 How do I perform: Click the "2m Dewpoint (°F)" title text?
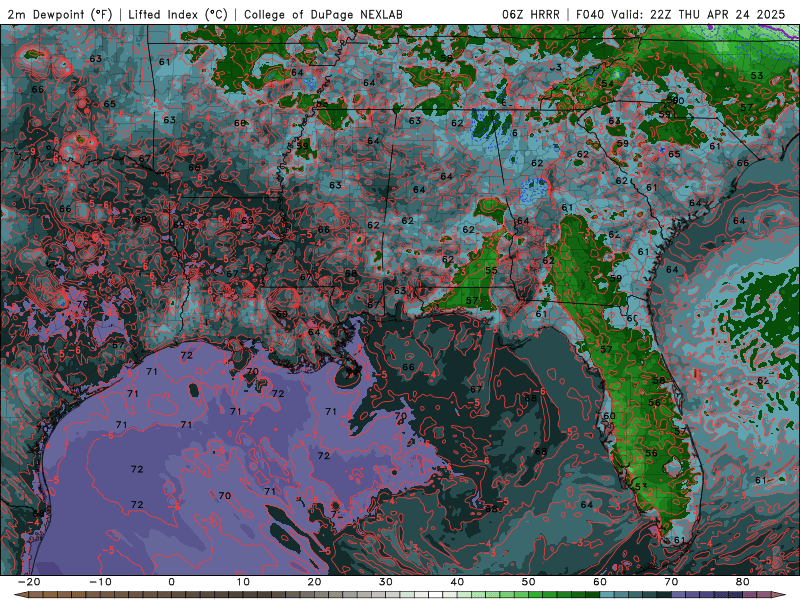point(60,14)
